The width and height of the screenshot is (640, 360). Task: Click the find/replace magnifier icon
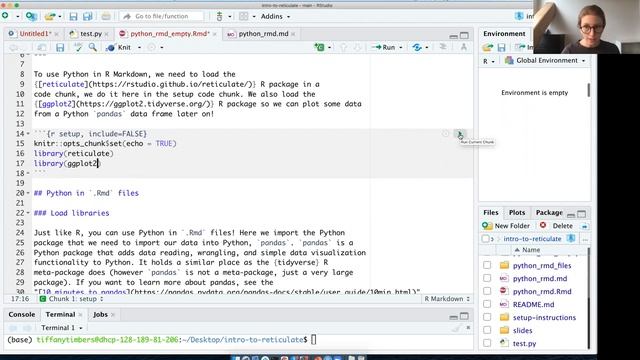tap(93, 47)
